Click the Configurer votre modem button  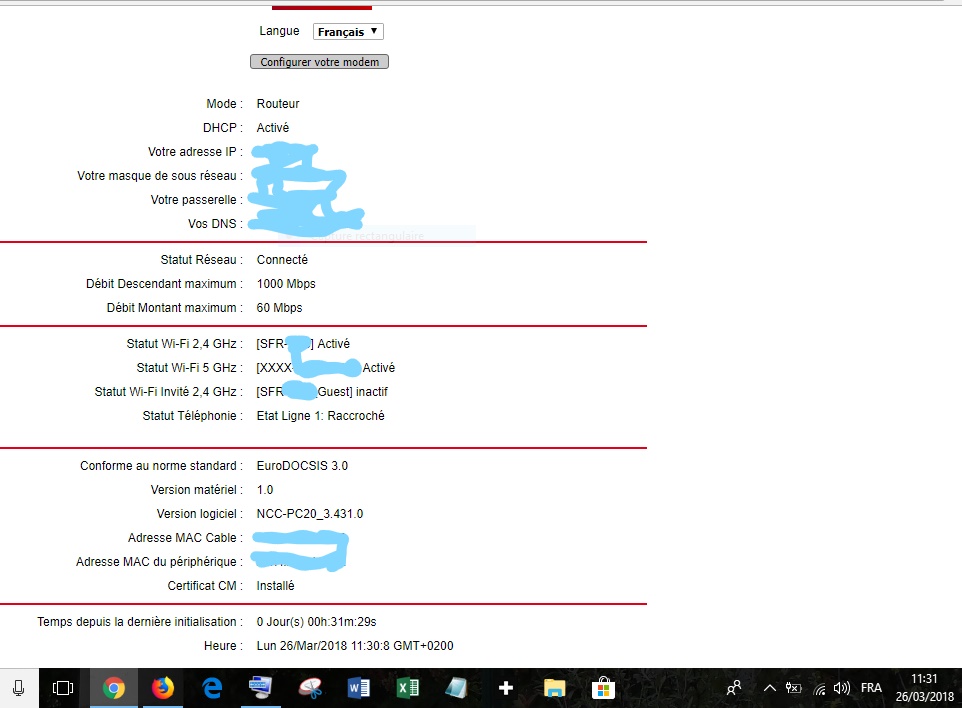319,62
